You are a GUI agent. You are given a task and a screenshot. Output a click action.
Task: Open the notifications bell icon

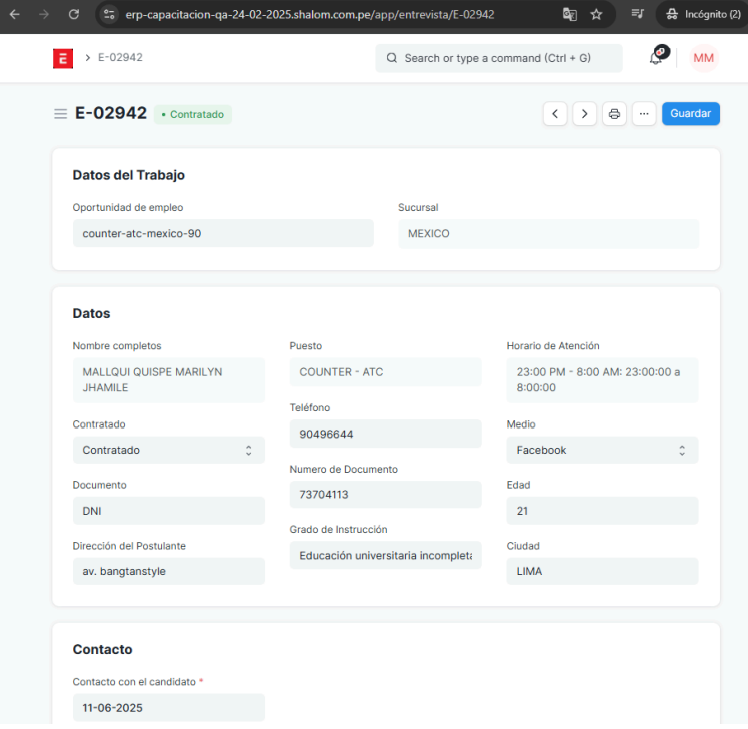coord(657,56)
